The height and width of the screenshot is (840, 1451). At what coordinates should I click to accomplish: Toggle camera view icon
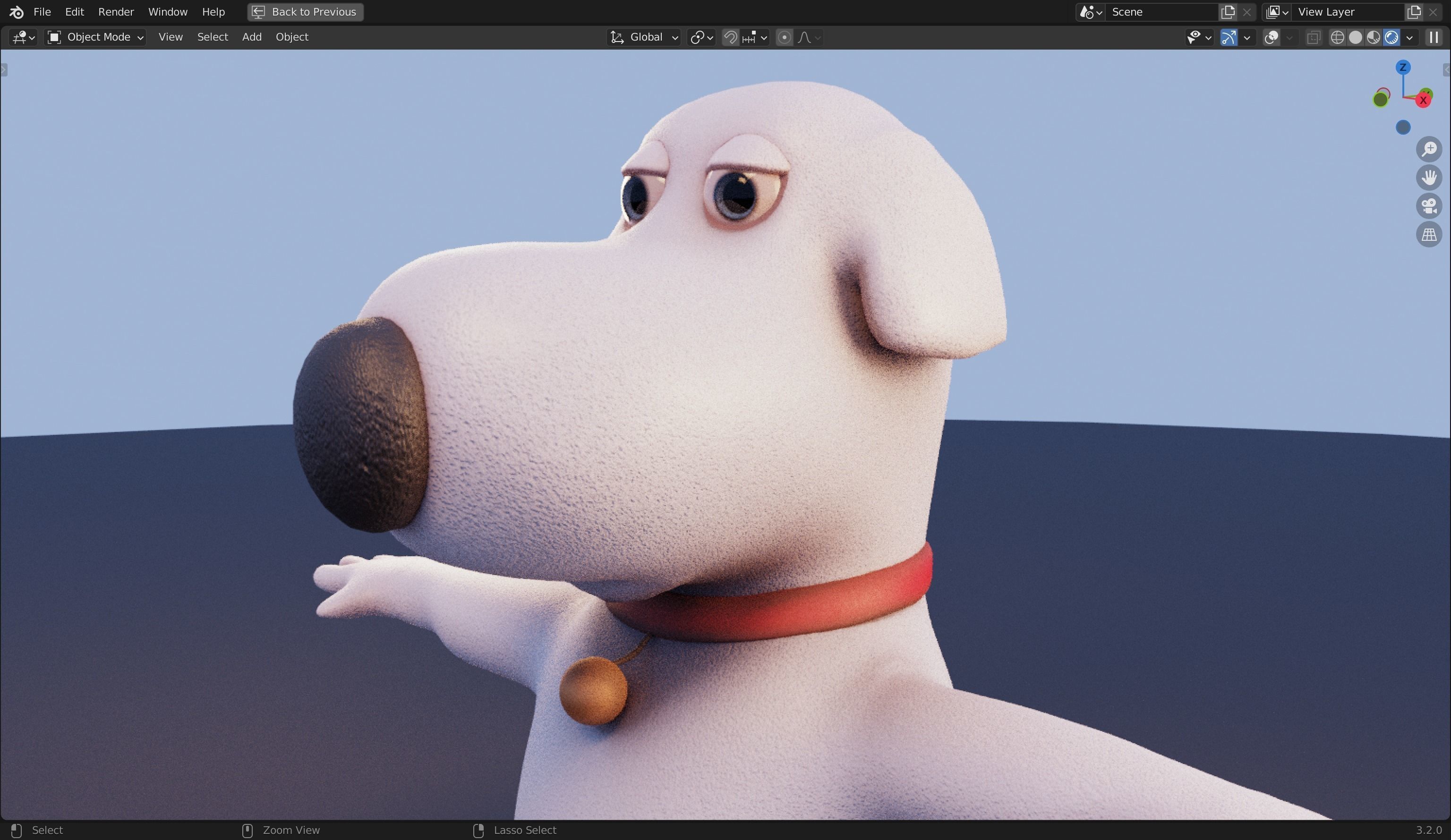coord(1429,205)
